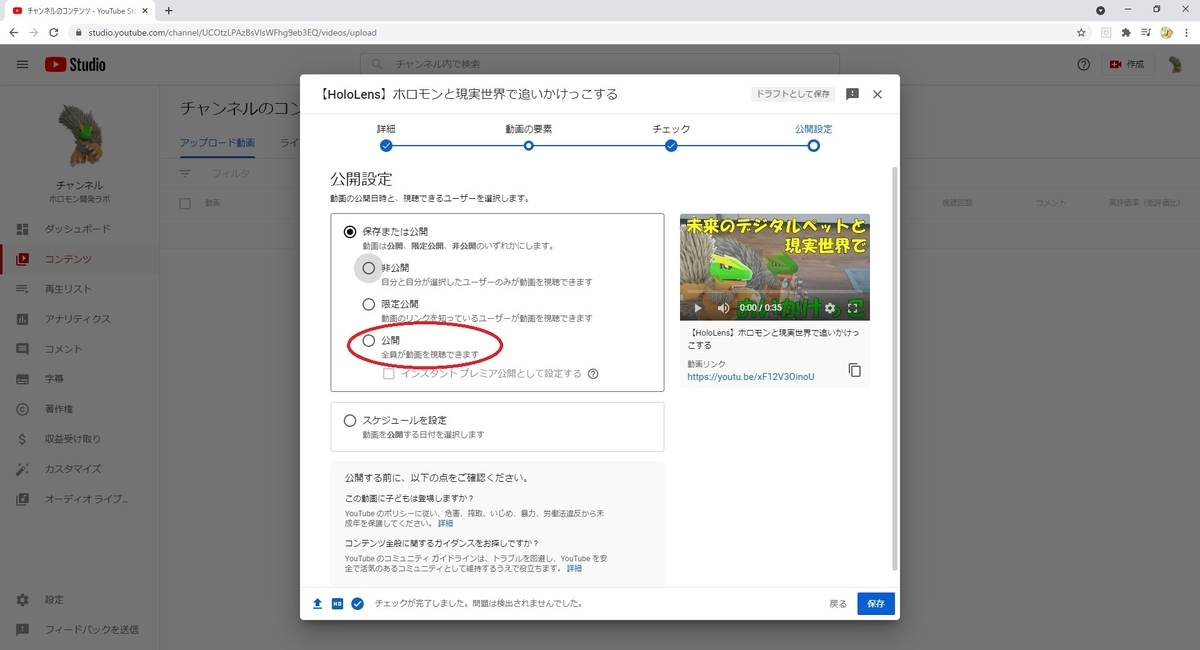1200x650 pixels.
Task: Open Instant Premiere help tooltip icon
Action: pos(593,374)
